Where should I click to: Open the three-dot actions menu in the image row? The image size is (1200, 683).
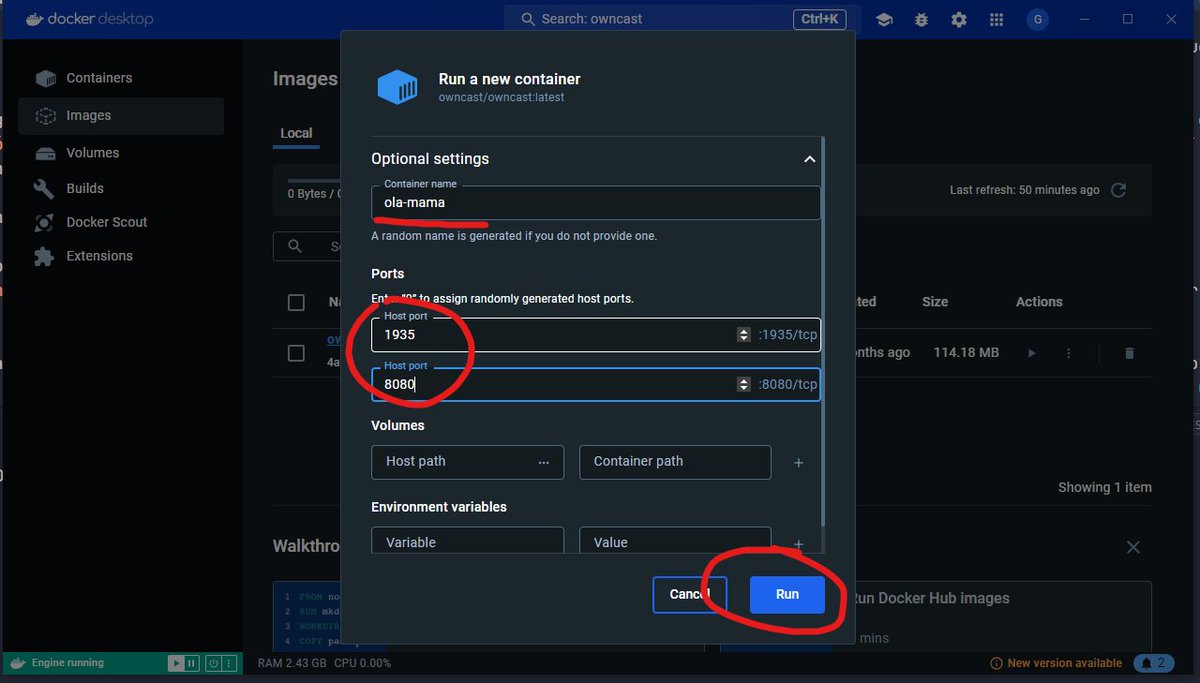coord(1069,353)
